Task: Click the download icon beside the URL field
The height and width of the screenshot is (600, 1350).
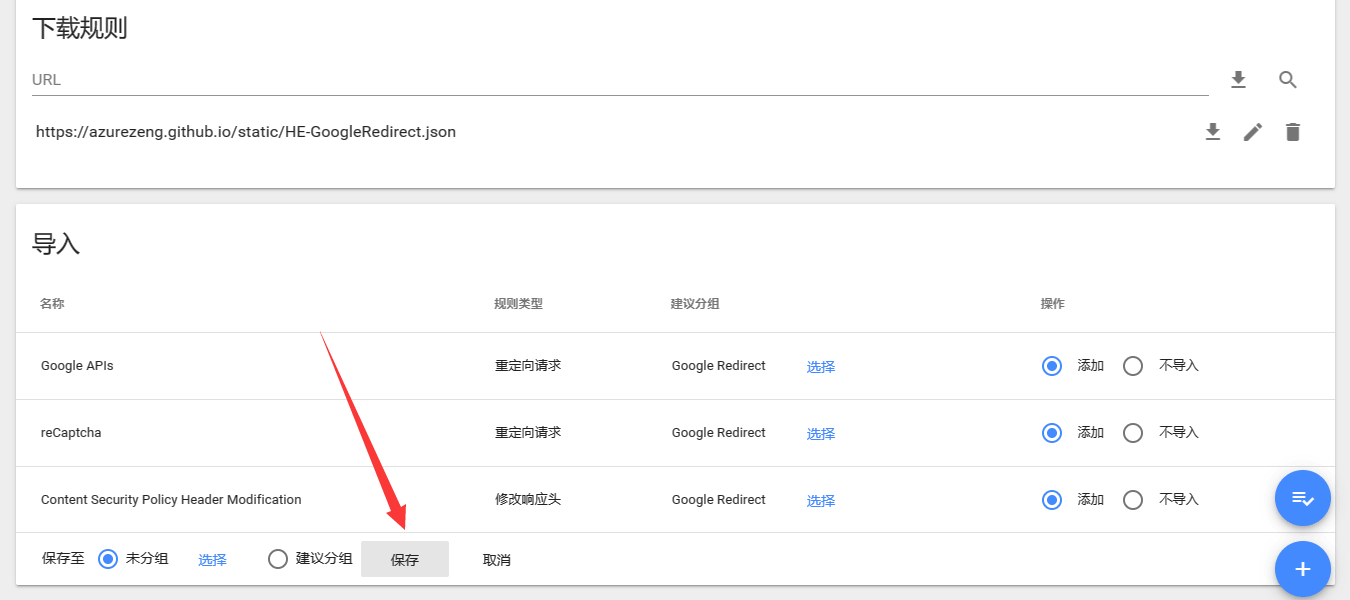Action: pos(1238,80)
